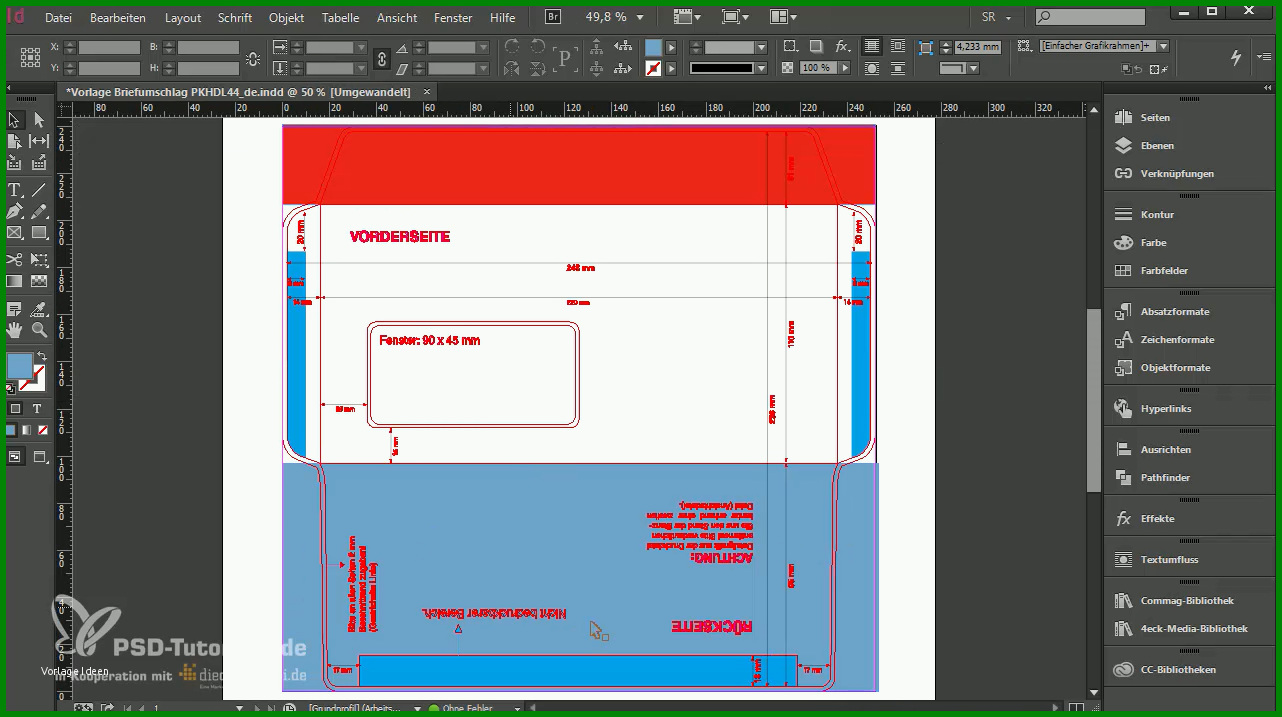Click the search field in application bar
Screen dimensions: 1282x717
point(1089,17)
